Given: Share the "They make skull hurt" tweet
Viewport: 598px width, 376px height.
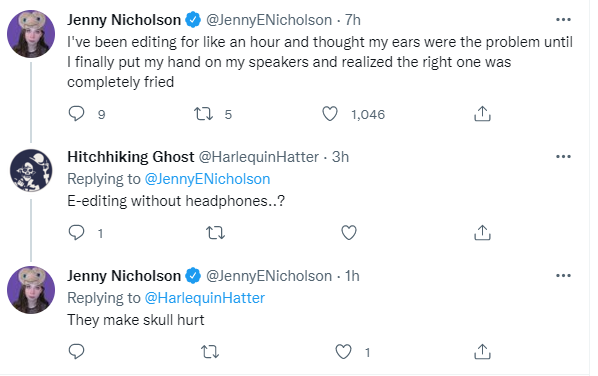Looking at the screenshot, I should pyautogui.click(x=482, y=352).
